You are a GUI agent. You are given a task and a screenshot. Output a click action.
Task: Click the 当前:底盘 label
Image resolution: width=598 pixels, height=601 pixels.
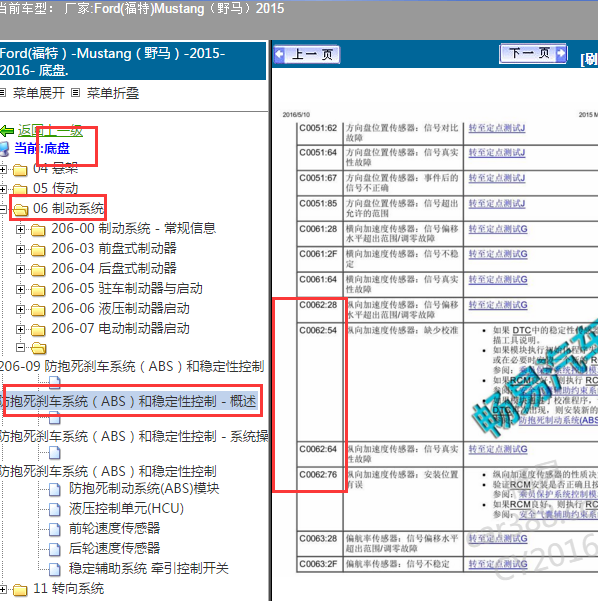[x=42, y=149]
